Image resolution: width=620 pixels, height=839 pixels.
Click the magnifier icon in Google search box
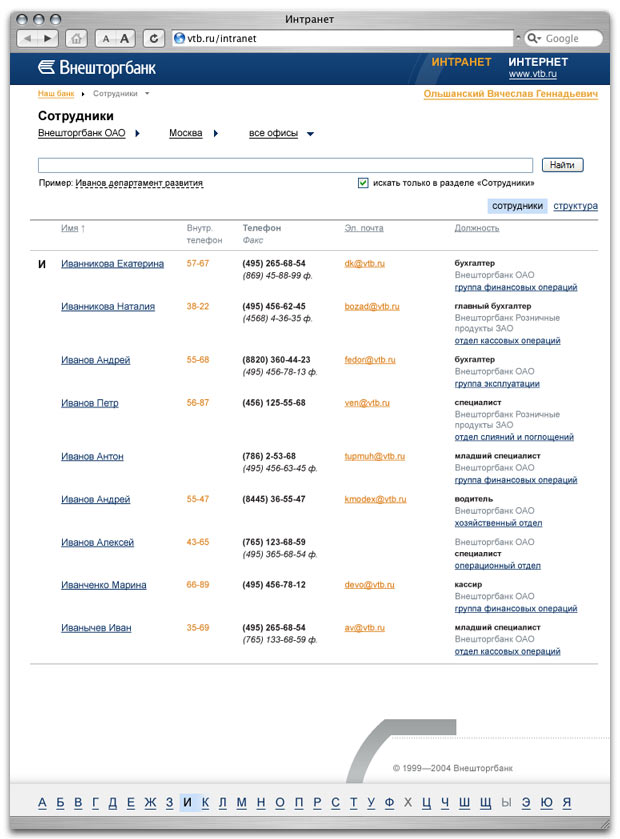(536, 38)
